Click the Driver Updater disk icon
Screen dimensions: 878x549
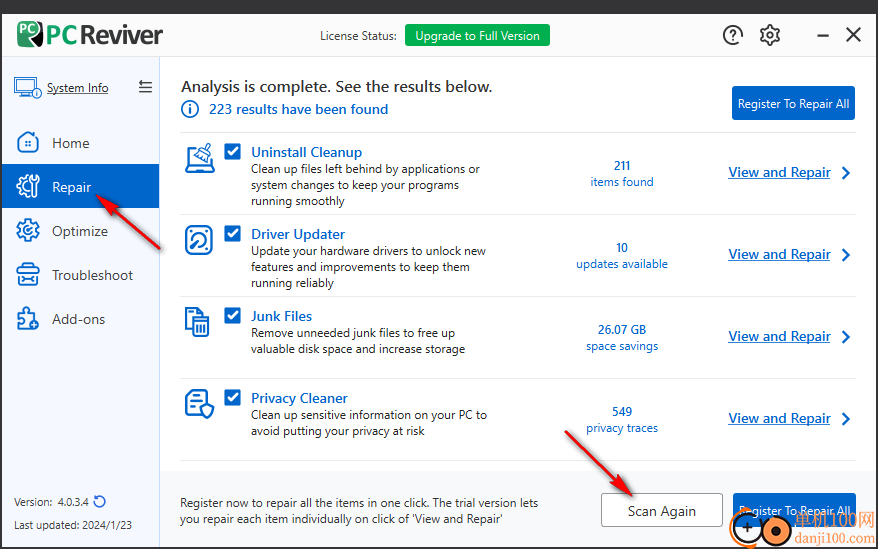pyautogui.click(x=199, y=240)
